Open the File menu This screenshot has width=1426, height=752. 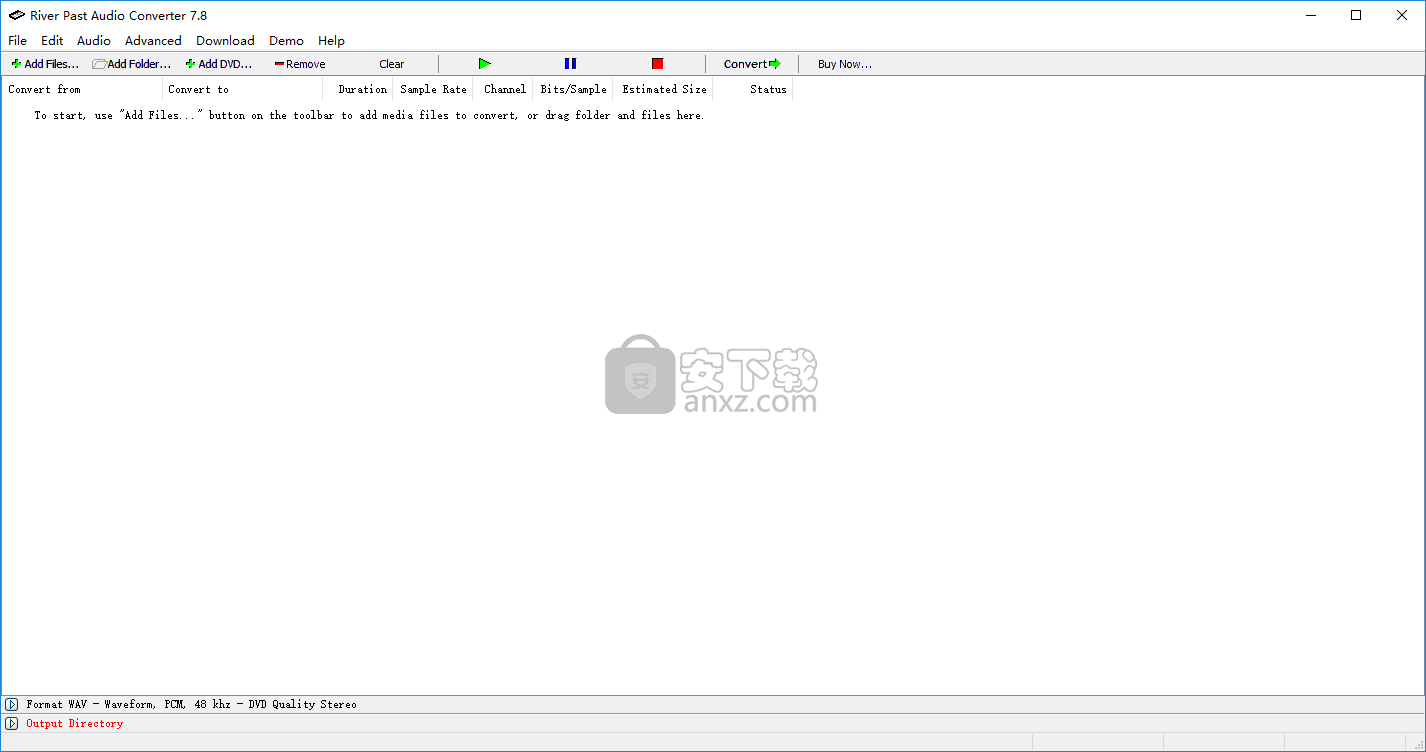coord(18,41)
